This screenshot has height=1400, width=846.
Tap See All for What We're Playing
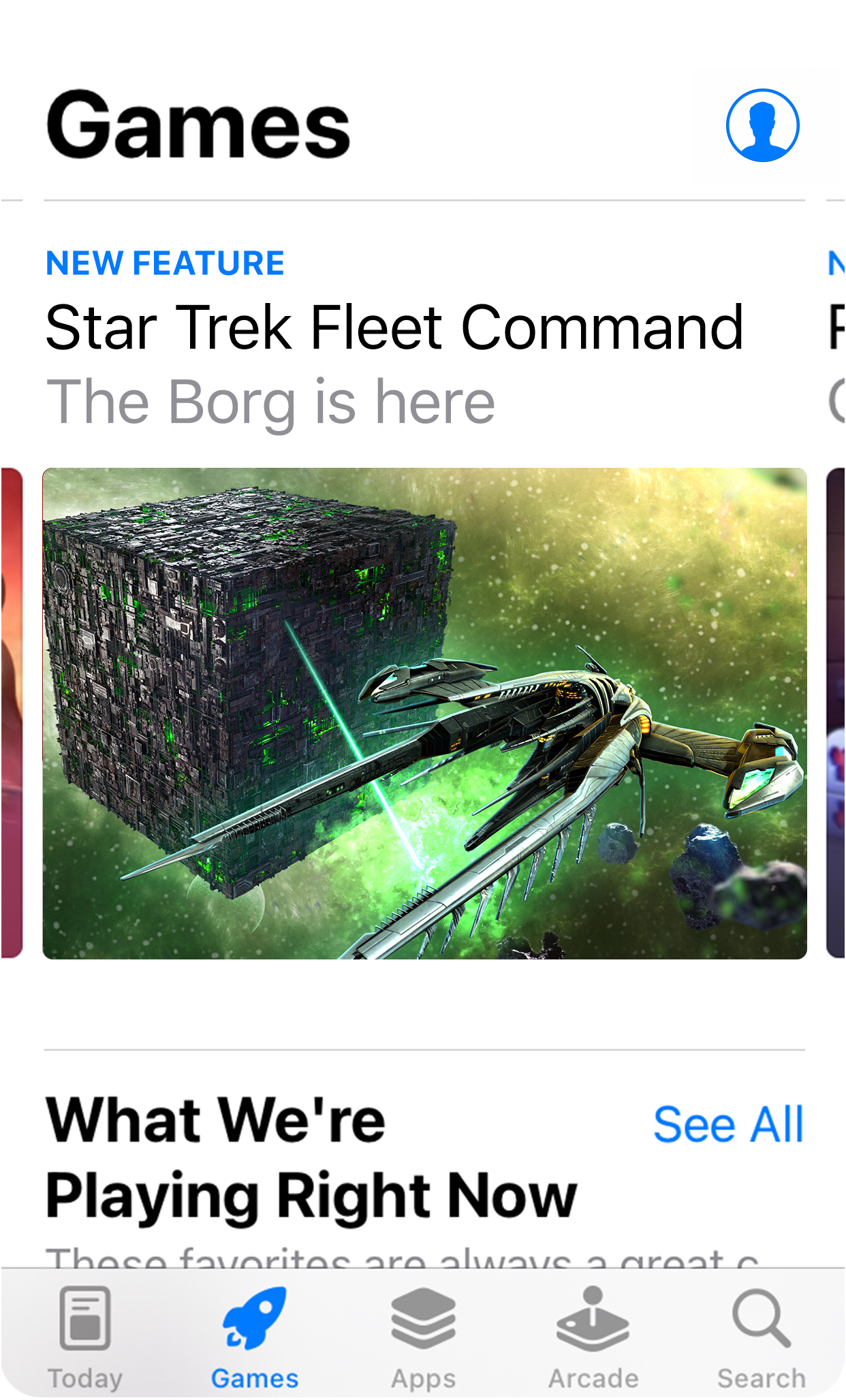[728, 1124]
